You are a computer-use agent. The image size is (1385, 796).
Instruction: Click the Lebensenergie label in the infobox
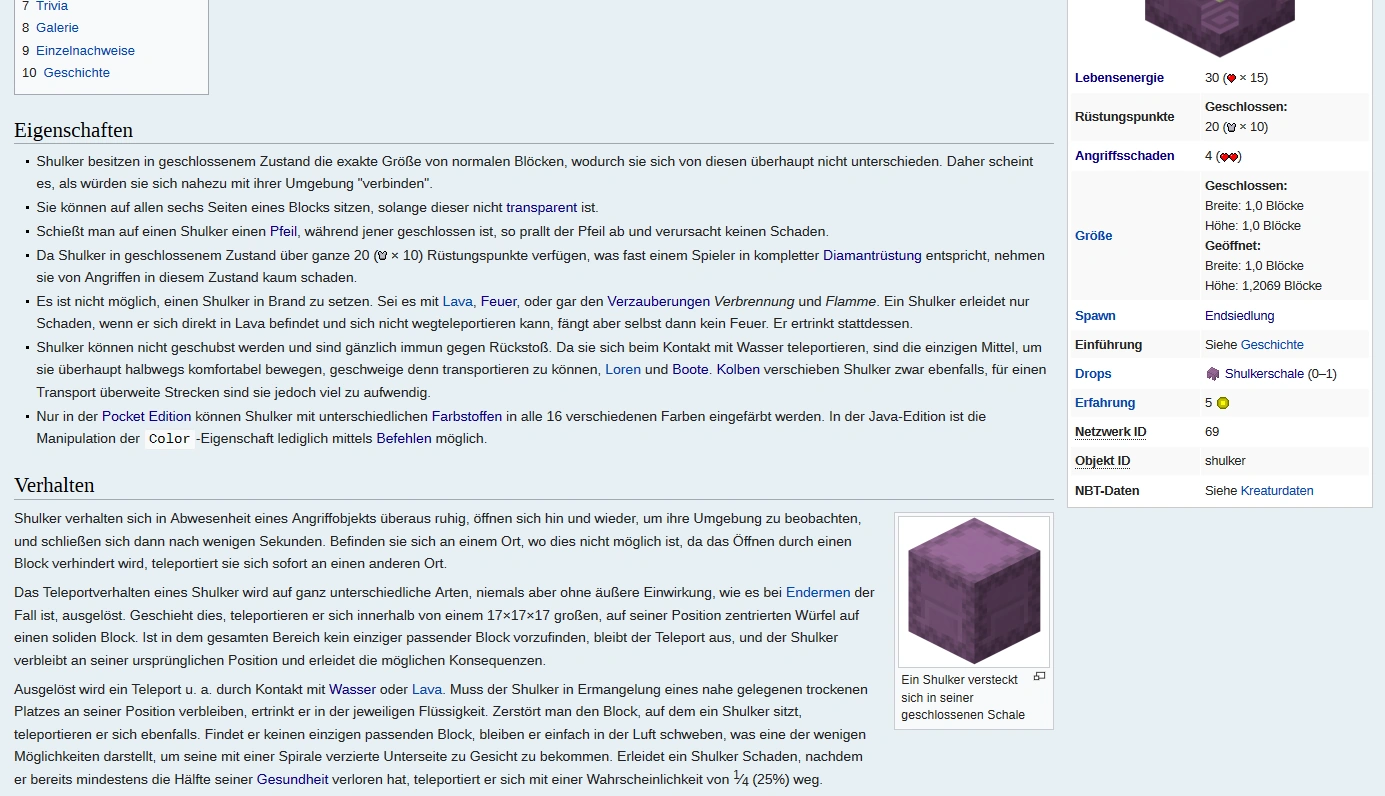point(1119,78)
